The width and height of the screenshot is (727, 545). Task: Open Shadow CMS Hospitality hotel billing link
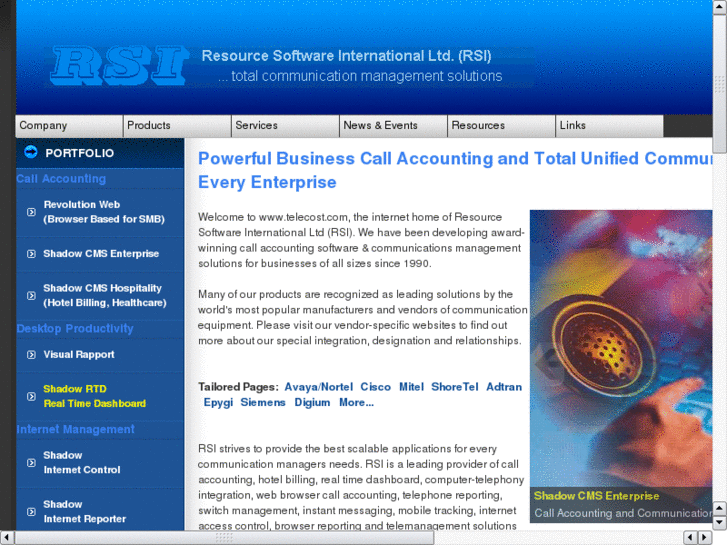pyautogui.click(x=105, y=295)
